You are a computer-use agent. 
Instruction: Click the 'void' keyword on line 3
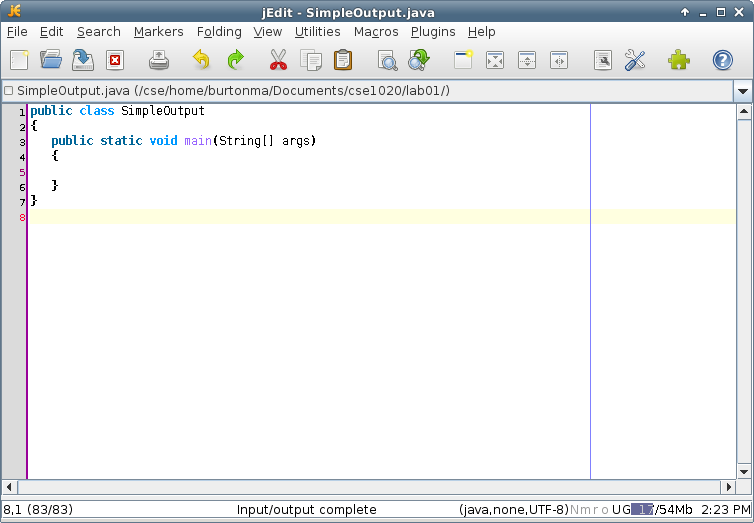[163, 141]
